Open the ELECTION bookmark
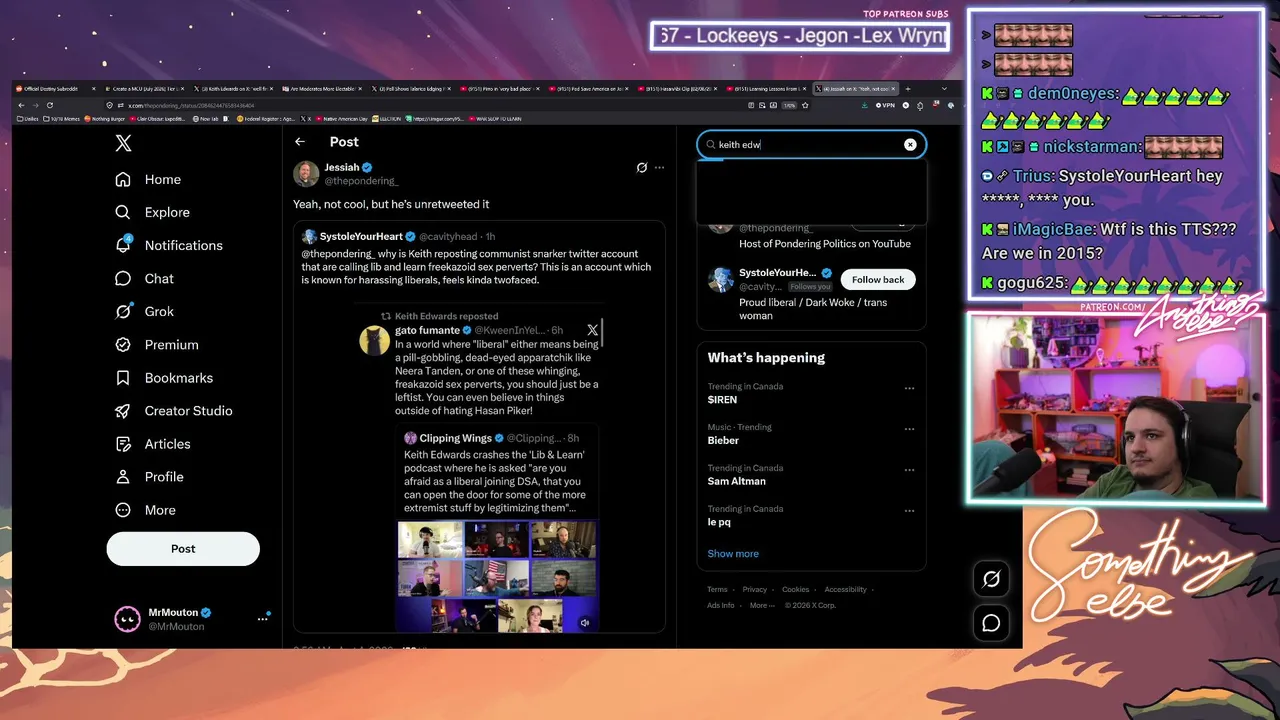1280x720 pixels. (x=387, y=119)
